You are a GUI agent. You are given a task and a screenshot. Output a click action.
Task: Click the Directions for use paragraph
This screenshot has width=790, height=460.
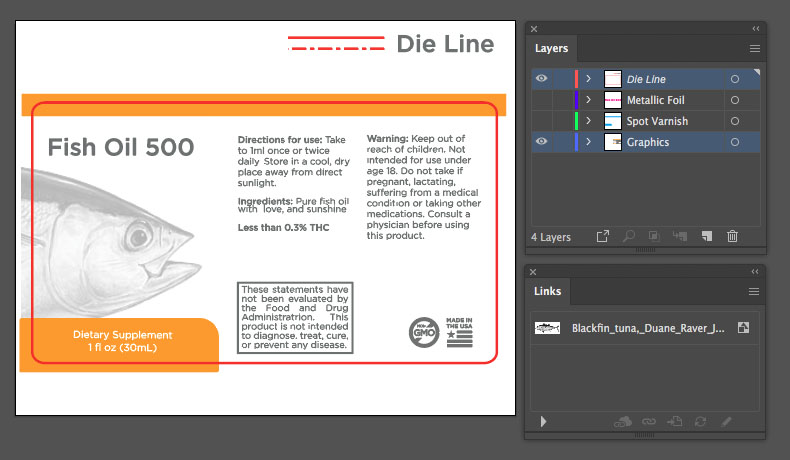pyautogui.click(x=293, y=161)
